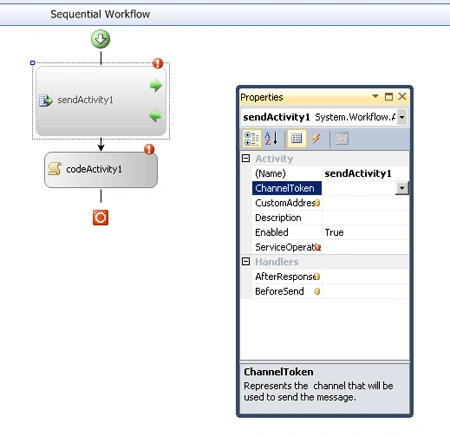Open the grayed Property Pages icon

pyautogui.click(x=341, y=138)
